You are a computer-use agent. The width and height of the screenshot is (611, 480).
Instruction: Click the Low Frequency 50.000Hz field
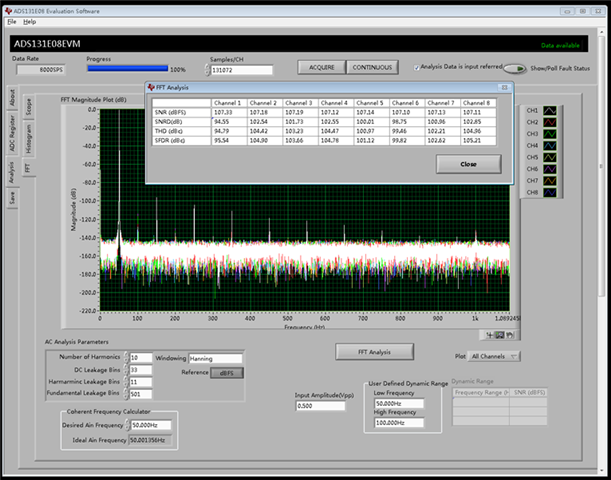[399, 404]
